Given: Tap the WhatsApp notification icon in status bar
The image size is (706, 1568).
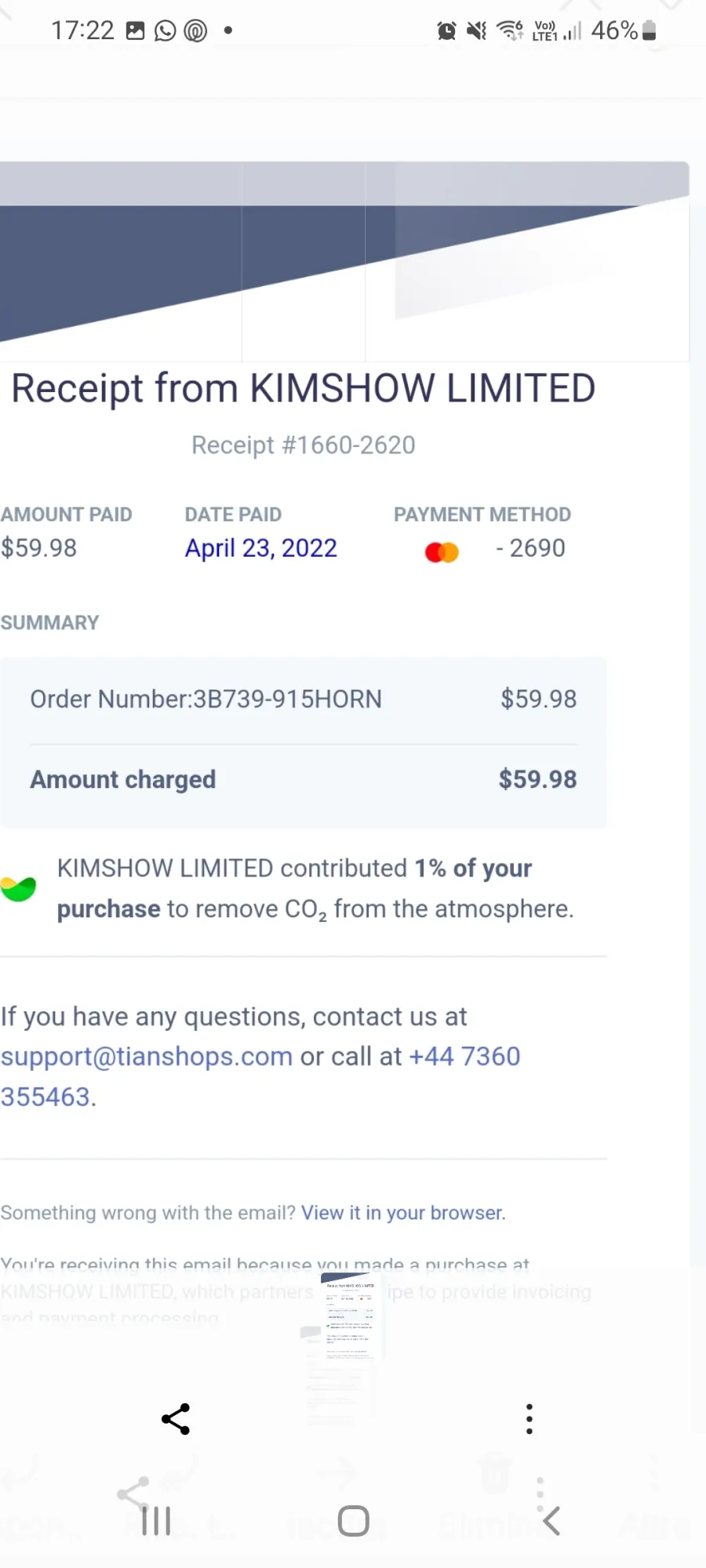Looking at the screenshot, I should click(165, 31).
